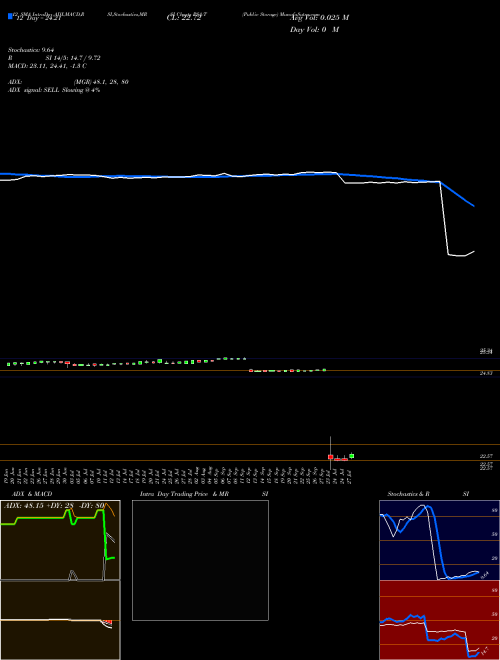Click the MACD histogram red bars
This screenshot has height=660, width=500.
(x=108, y=622)
